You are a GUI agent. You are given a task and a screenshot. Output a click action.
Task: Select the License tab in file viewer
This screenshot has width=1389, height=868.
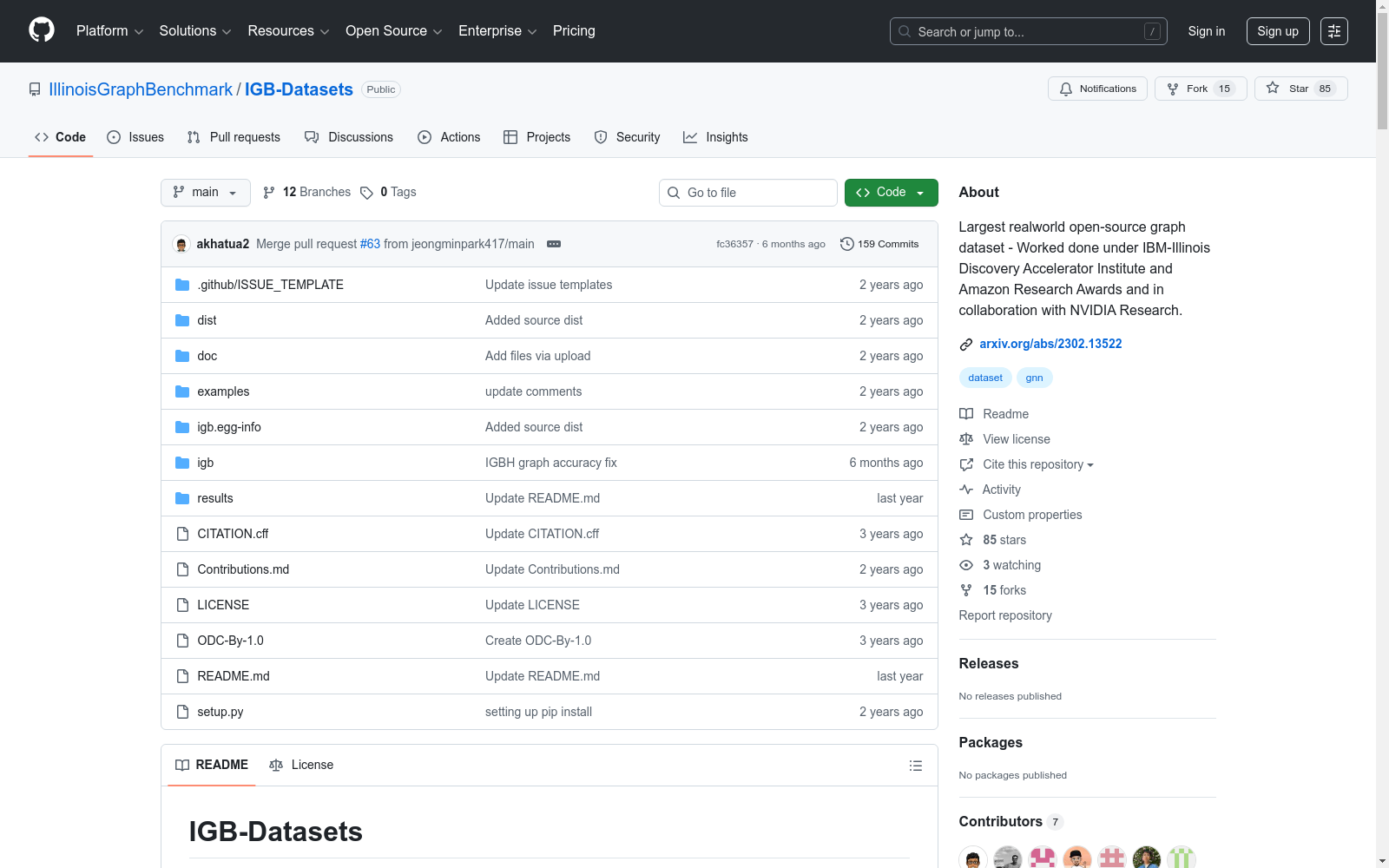(x=301, y=765)
